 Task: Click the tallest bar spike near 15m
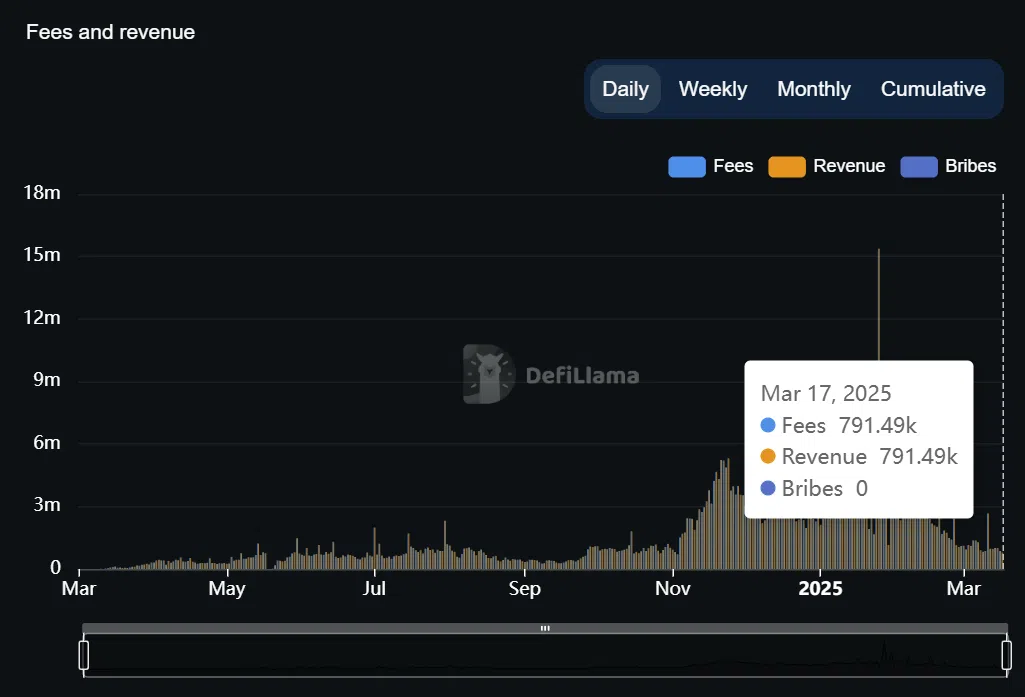(x=878, y=300)
